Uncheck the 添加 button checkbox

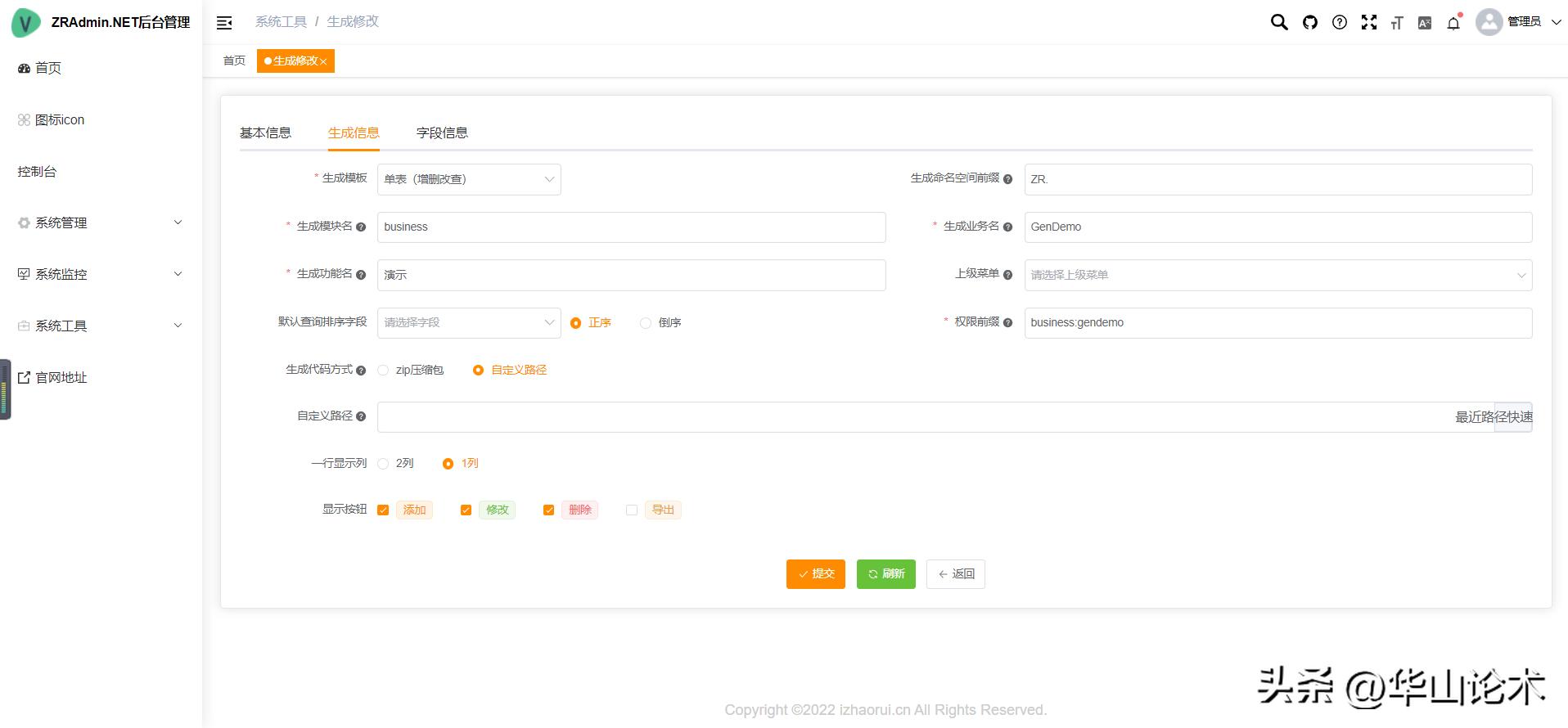[x=383, y=510]
